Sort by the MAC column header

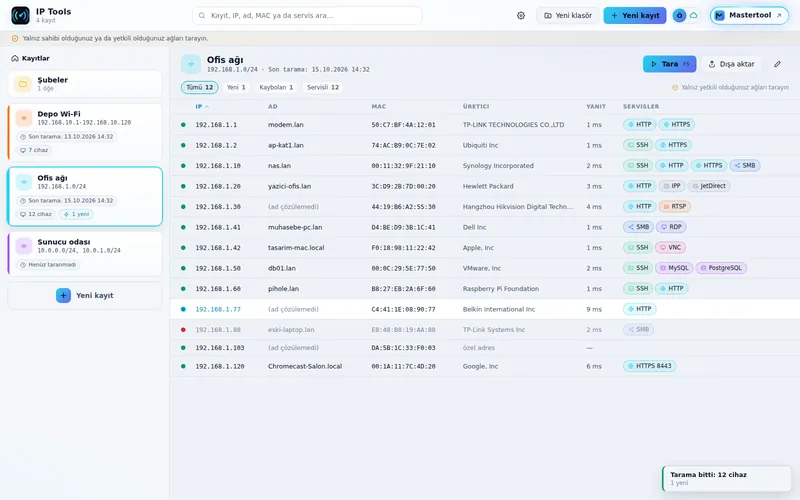pyautogui.click(x=379, y=107)
